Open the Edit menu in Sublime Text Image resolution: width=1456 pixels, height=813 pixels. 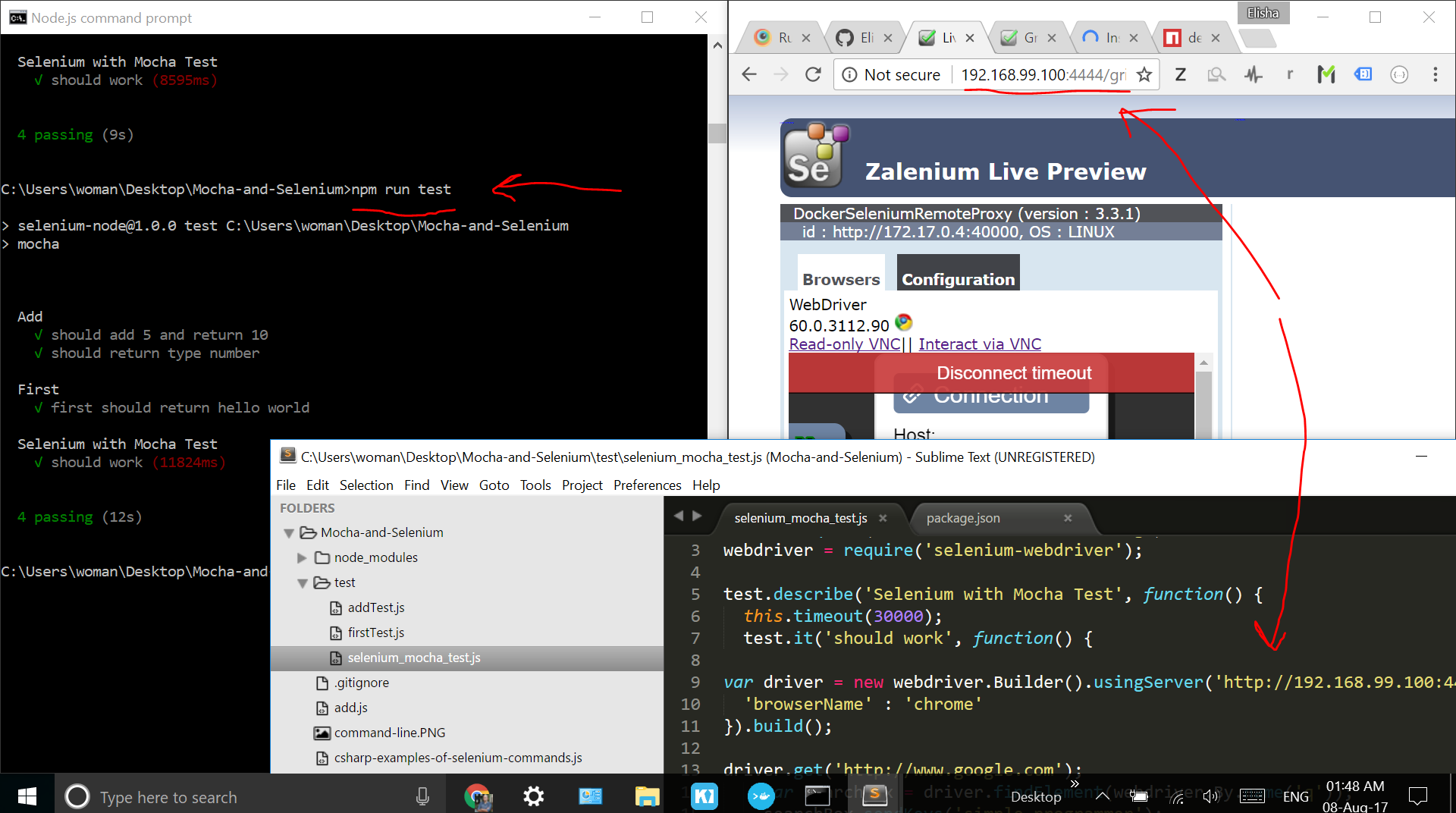[x=318, y=485]
